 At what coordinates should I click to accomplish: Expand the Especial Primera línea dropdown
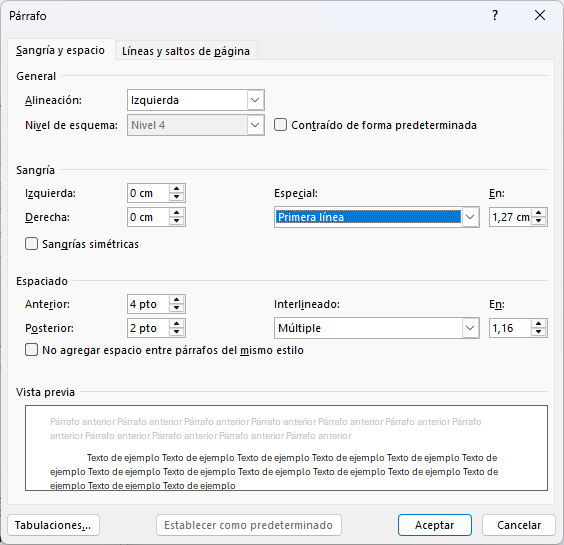pyautogui.click(x=377, y=217)
